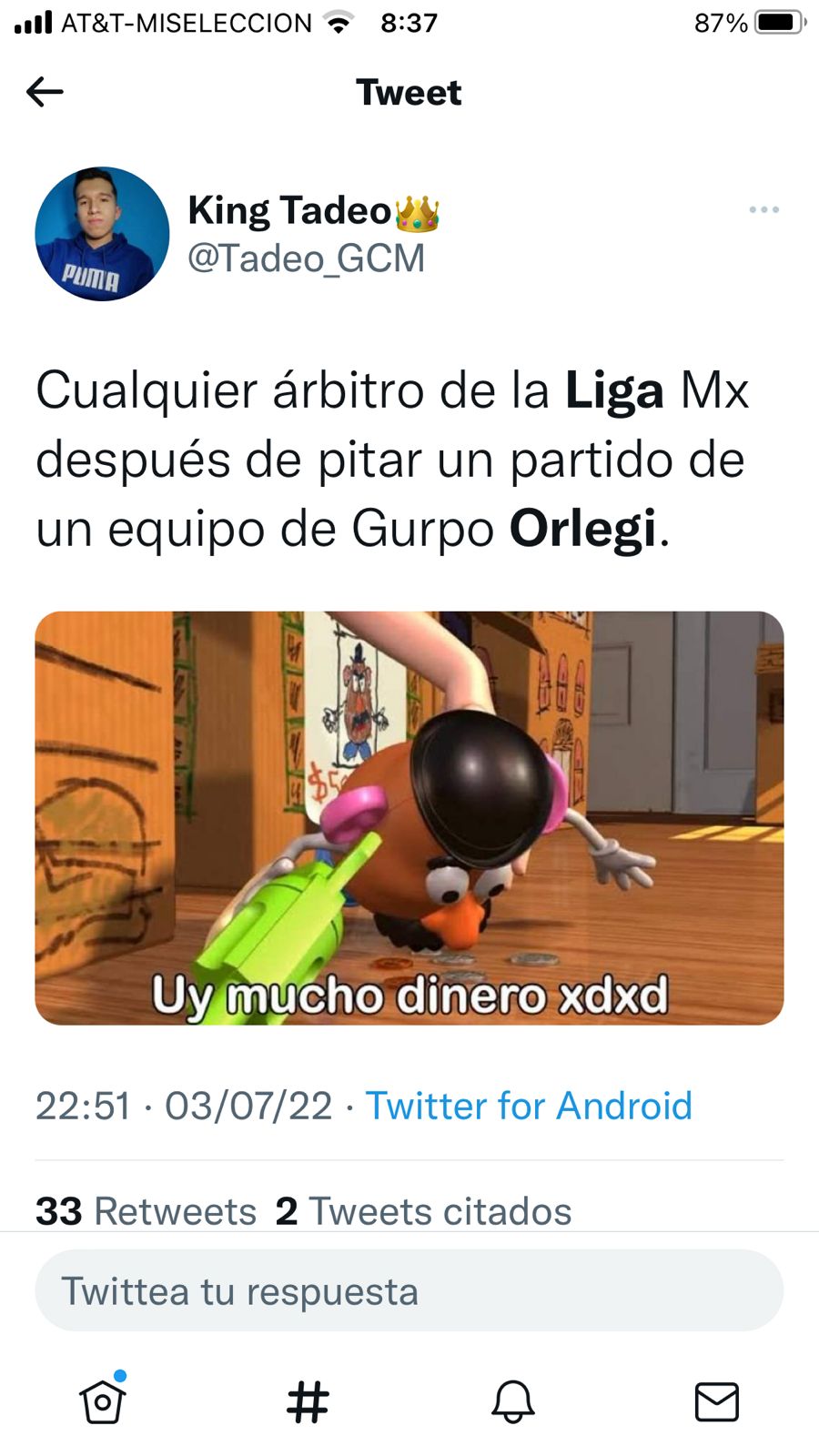Tap the battery icon in status bar
The width and height of the screenshot is (819, 1456).
pos(780,23)
